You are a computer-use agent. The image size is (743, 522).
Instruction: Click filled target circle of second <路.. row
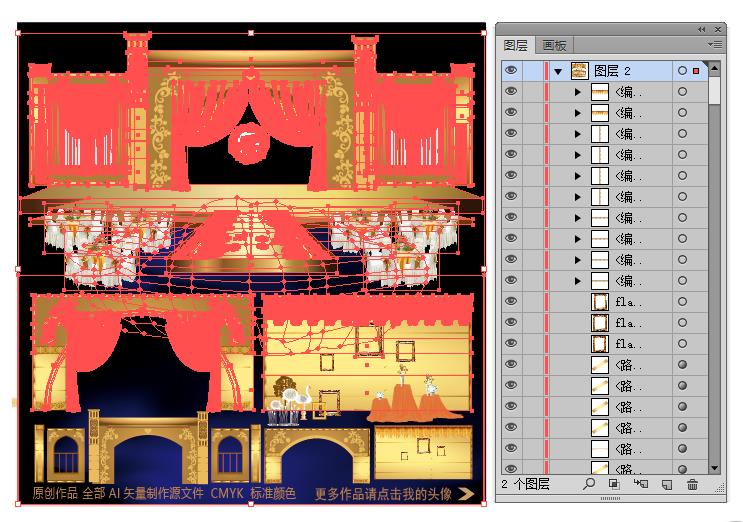pos(682,385)
